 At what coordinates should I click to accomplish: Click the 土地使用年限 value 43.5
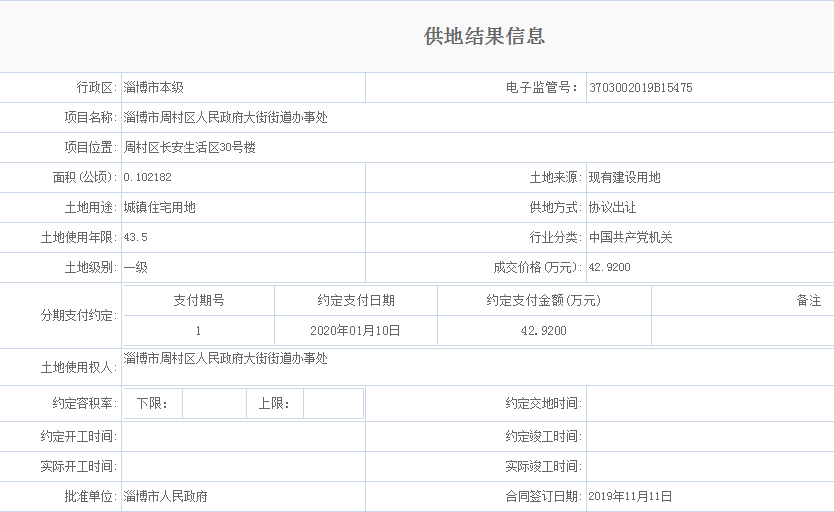[x=136, y=238]
